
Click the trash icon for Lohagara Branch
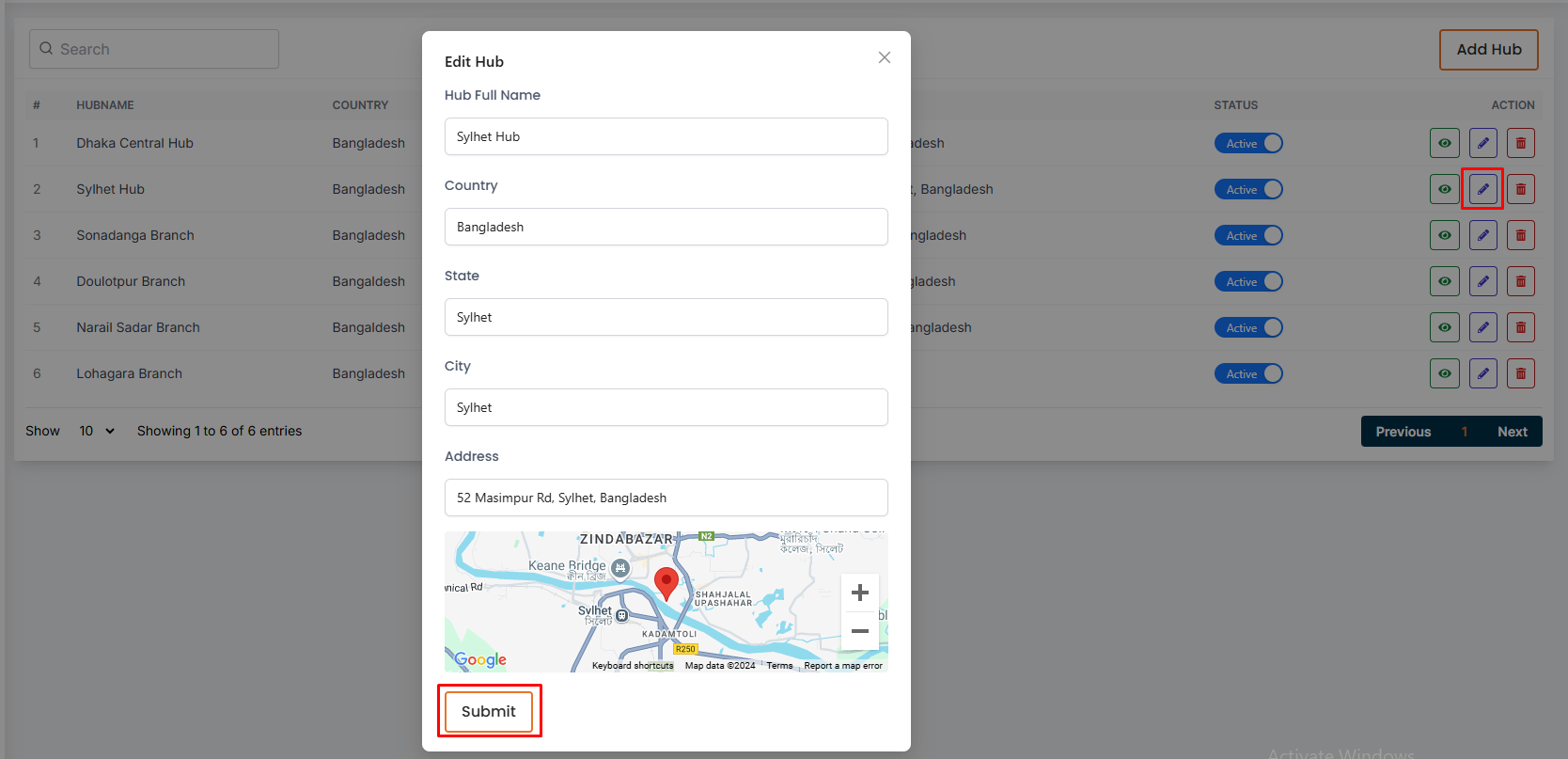click(x=1520, y=373)
